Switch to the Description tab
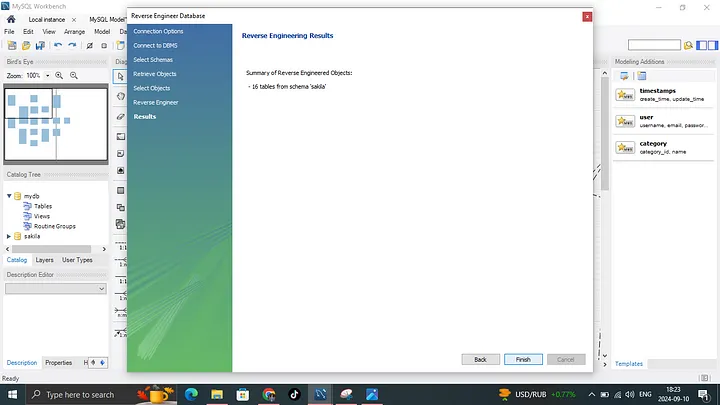The image size is (720, 405). point(22,363)
